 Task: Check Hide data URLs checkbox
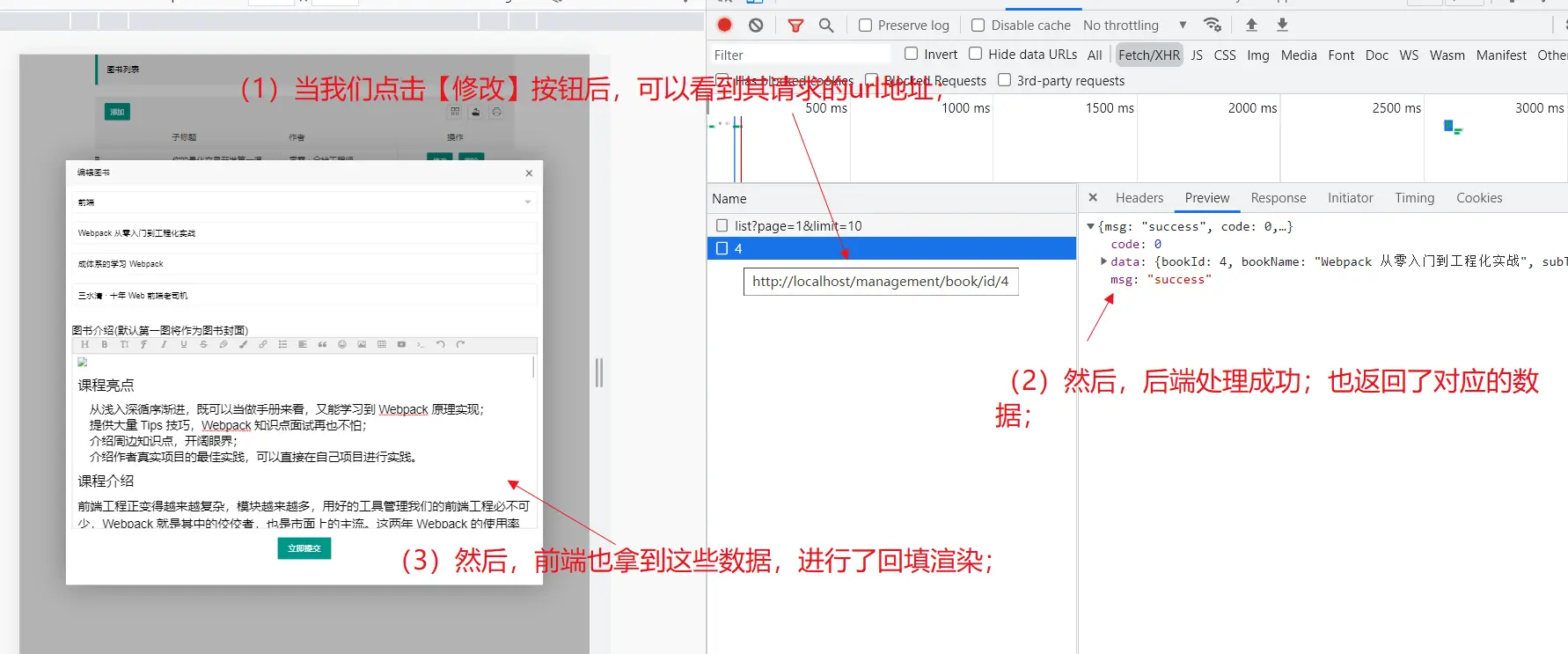976,54
